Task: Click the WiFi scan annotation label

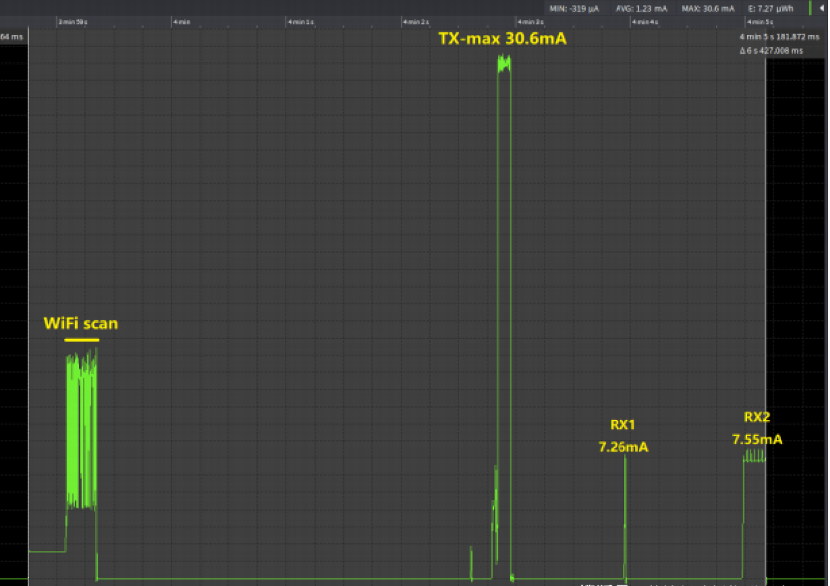Action: [x=81, y=324]
